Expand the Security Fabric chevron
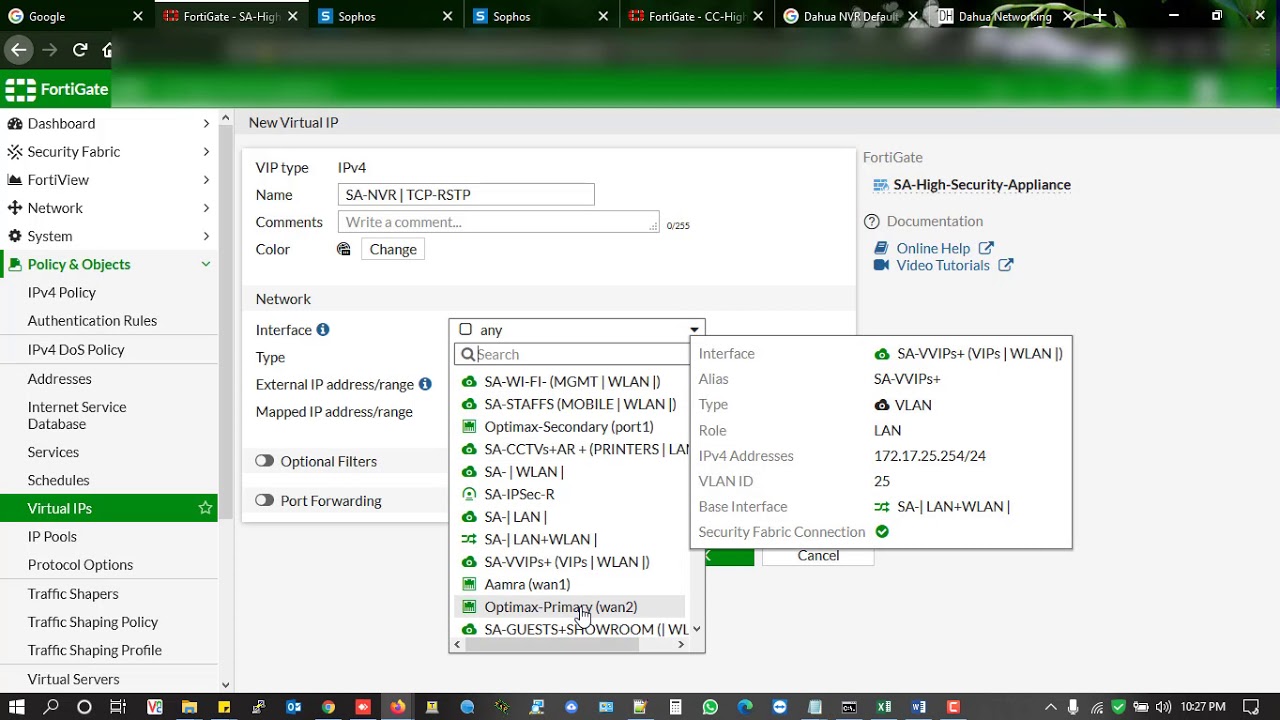The height and width of the screenshot is (720, 1280). click(206, 152)
